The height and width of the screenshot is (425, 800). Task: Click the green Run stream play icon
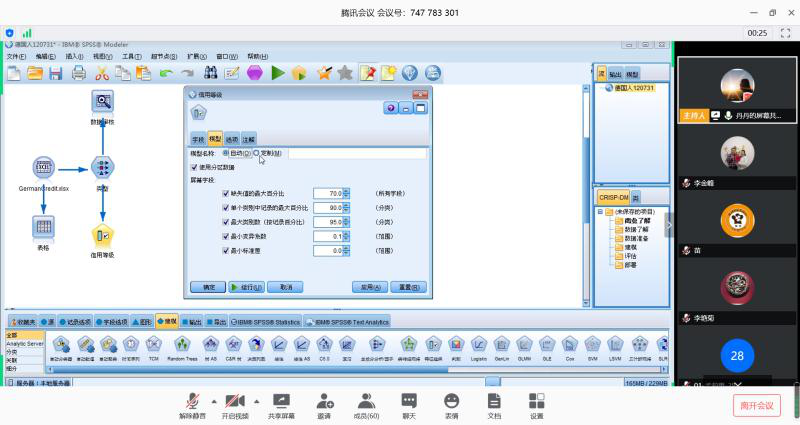(277, 72)
